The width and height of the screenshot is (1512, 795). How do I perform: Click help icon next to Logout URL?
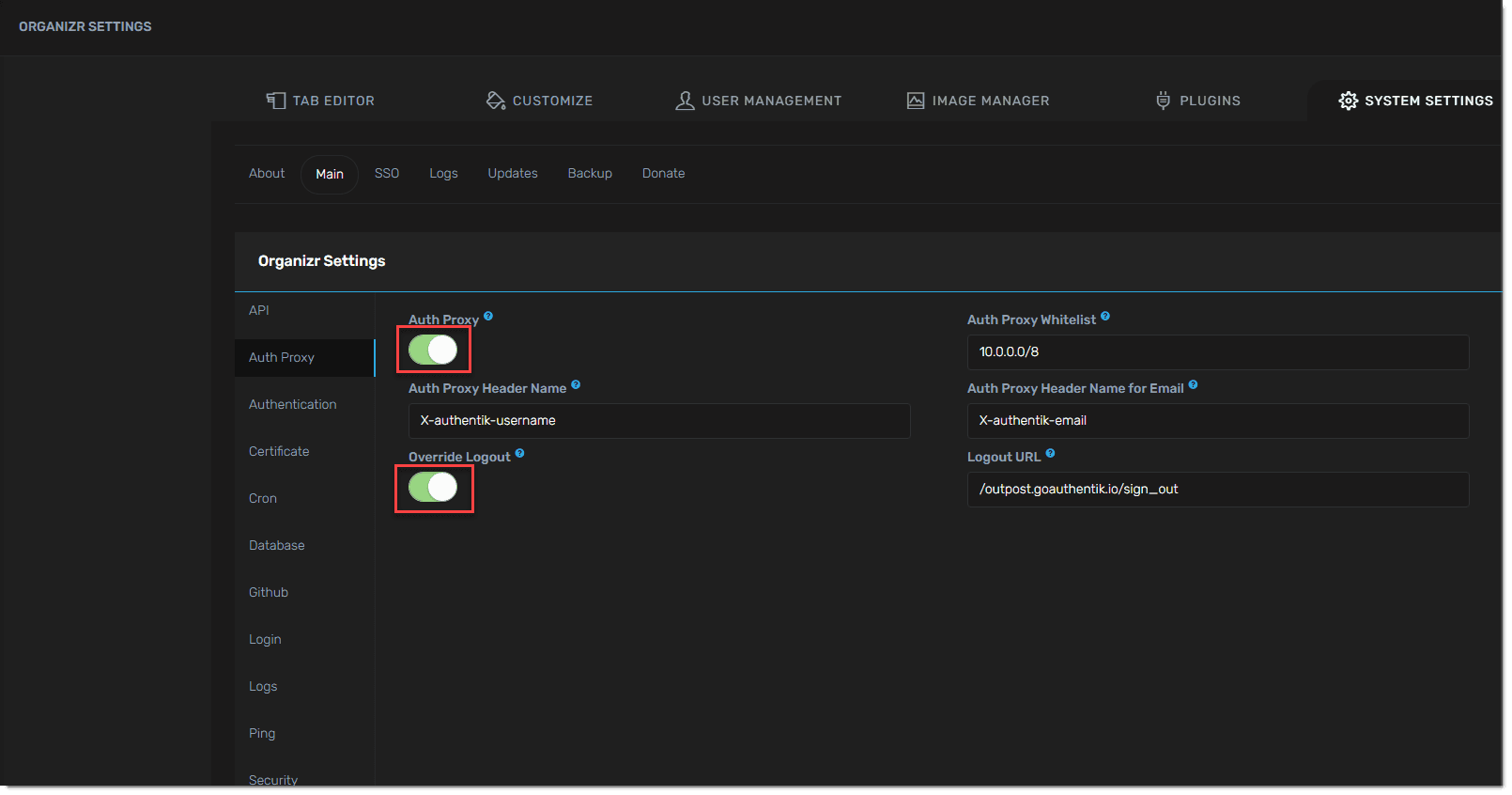(x=1050, y=454)
